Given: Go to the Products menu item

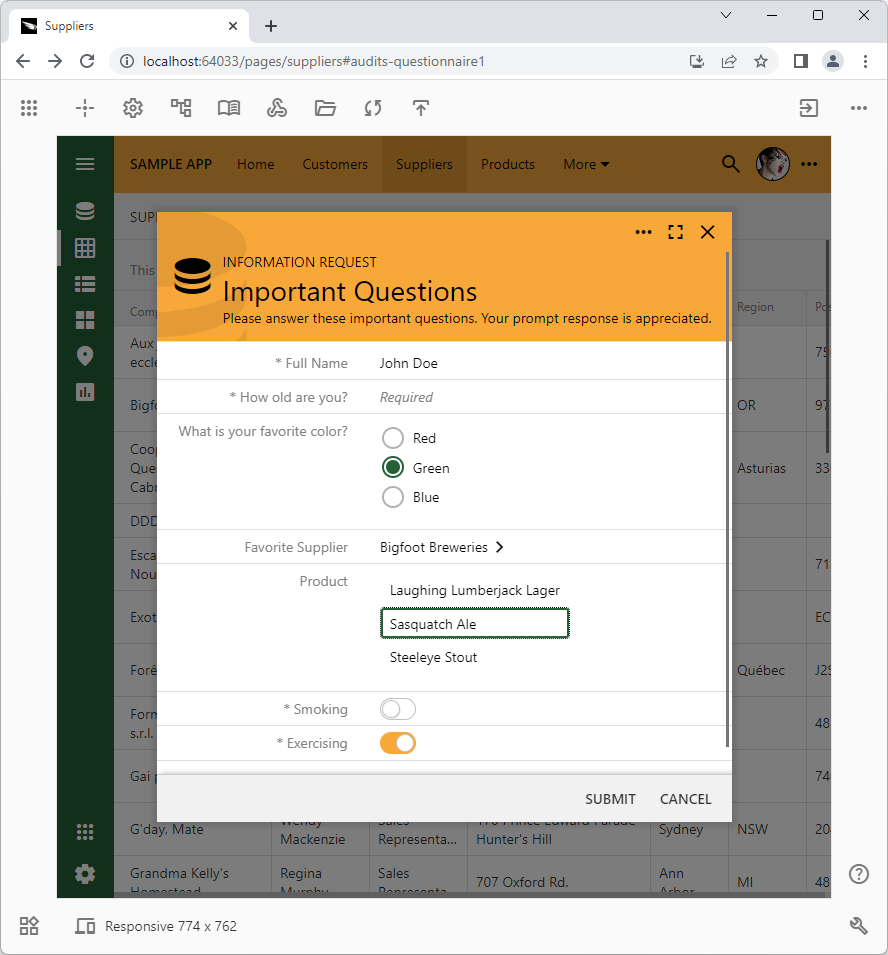Looking at the screenshot, I should (x=507, y=164).
